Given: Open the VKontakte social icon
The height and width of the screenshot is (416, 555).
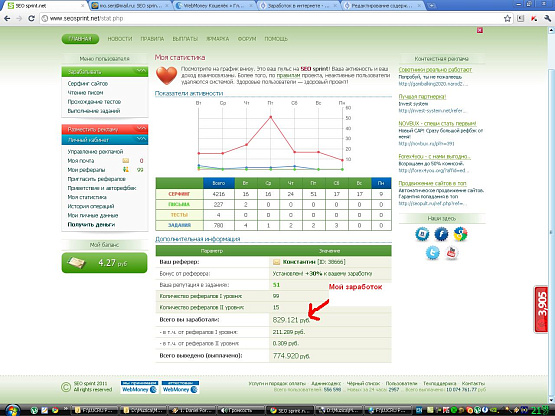Looking at the screenshot, I should tap(422, 234).
